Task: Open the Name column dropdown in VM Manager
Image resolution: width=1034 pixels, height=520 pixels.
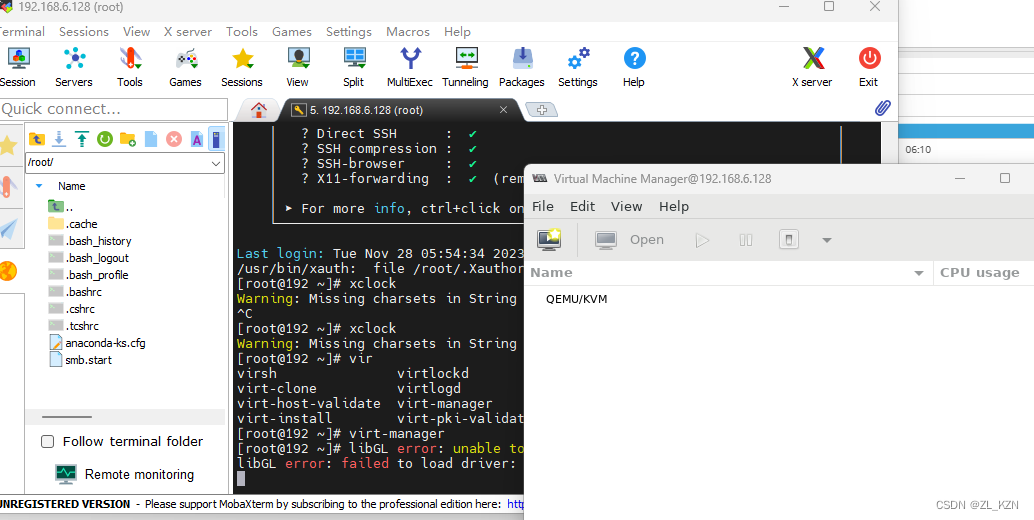Action: tap(919, 273)
